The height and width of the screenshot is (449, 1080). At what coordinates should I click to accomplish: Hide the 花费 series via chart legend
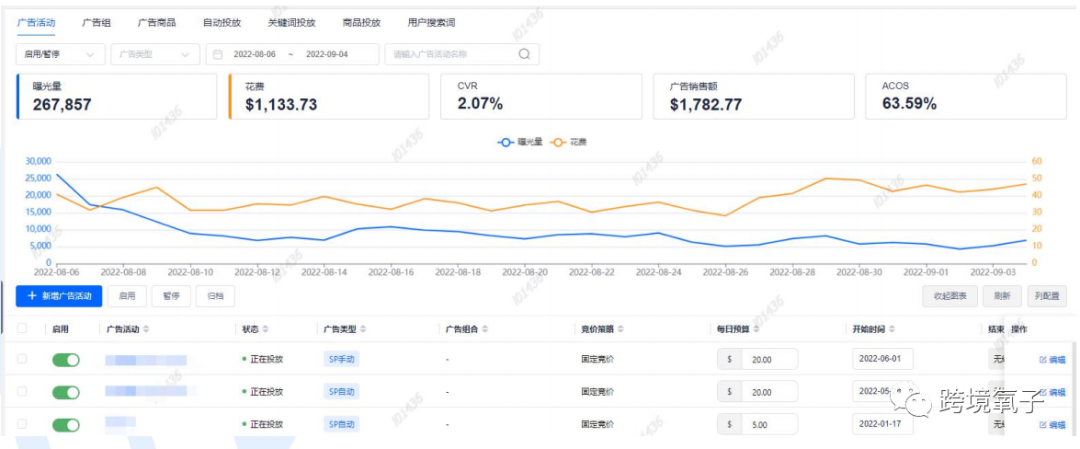[568, 142]
